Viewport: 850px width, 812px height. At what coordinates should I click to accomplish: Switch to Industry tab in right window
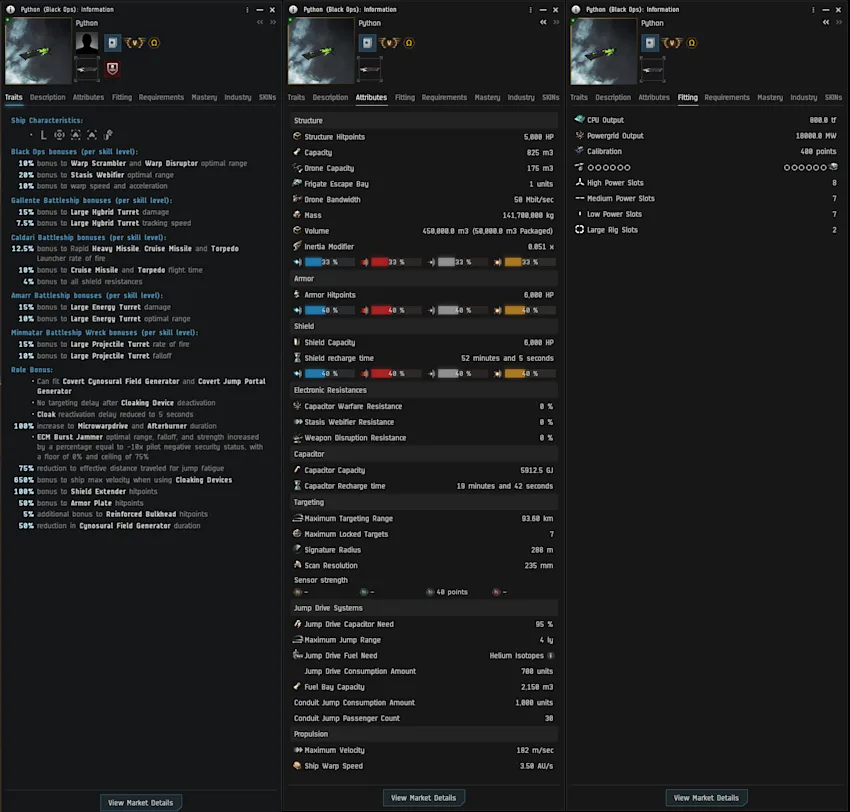click(x=803, y=98)
